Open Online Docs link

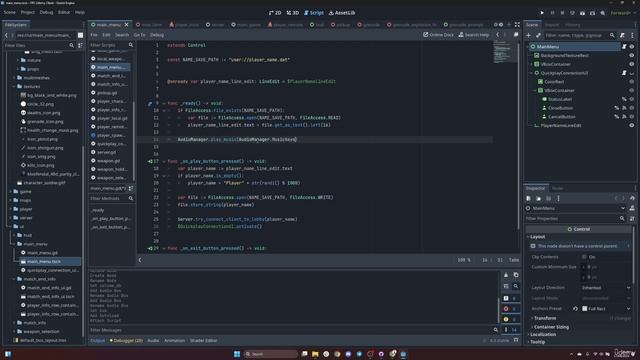point(438,35)
